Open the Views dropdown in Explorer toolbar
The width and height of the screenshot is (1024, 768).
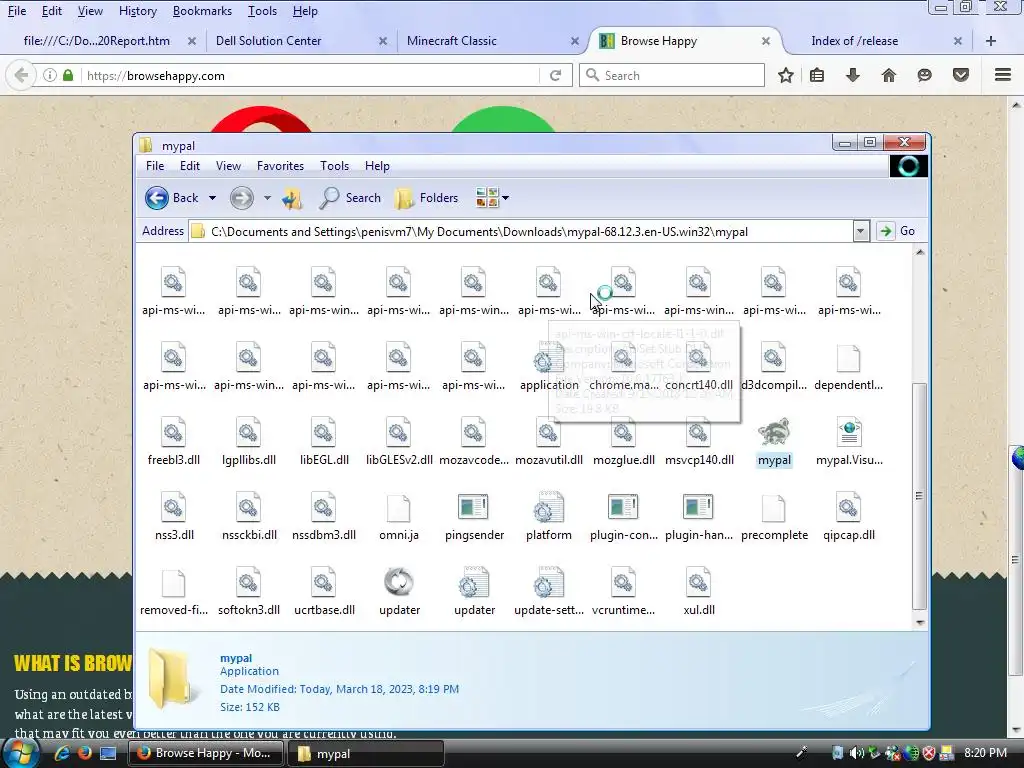(492, 197)
